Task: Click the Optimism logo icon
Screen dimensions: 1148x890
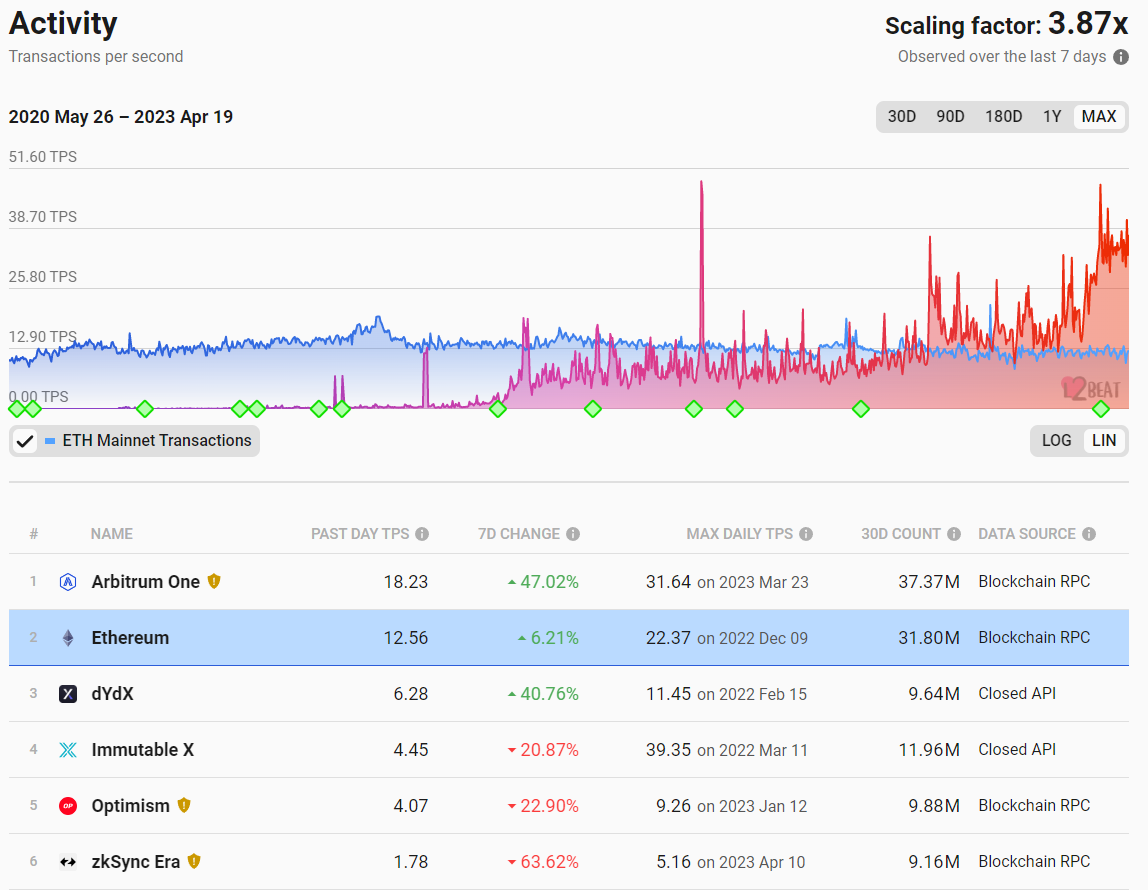Action: tap(67, 805)
